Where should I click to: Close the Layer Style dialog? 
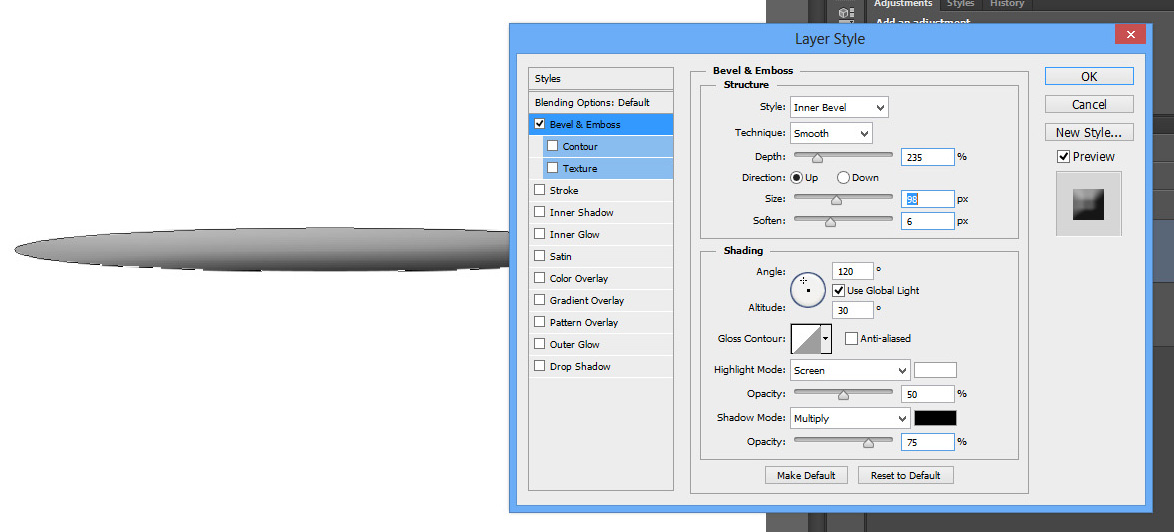(1130, 36)
